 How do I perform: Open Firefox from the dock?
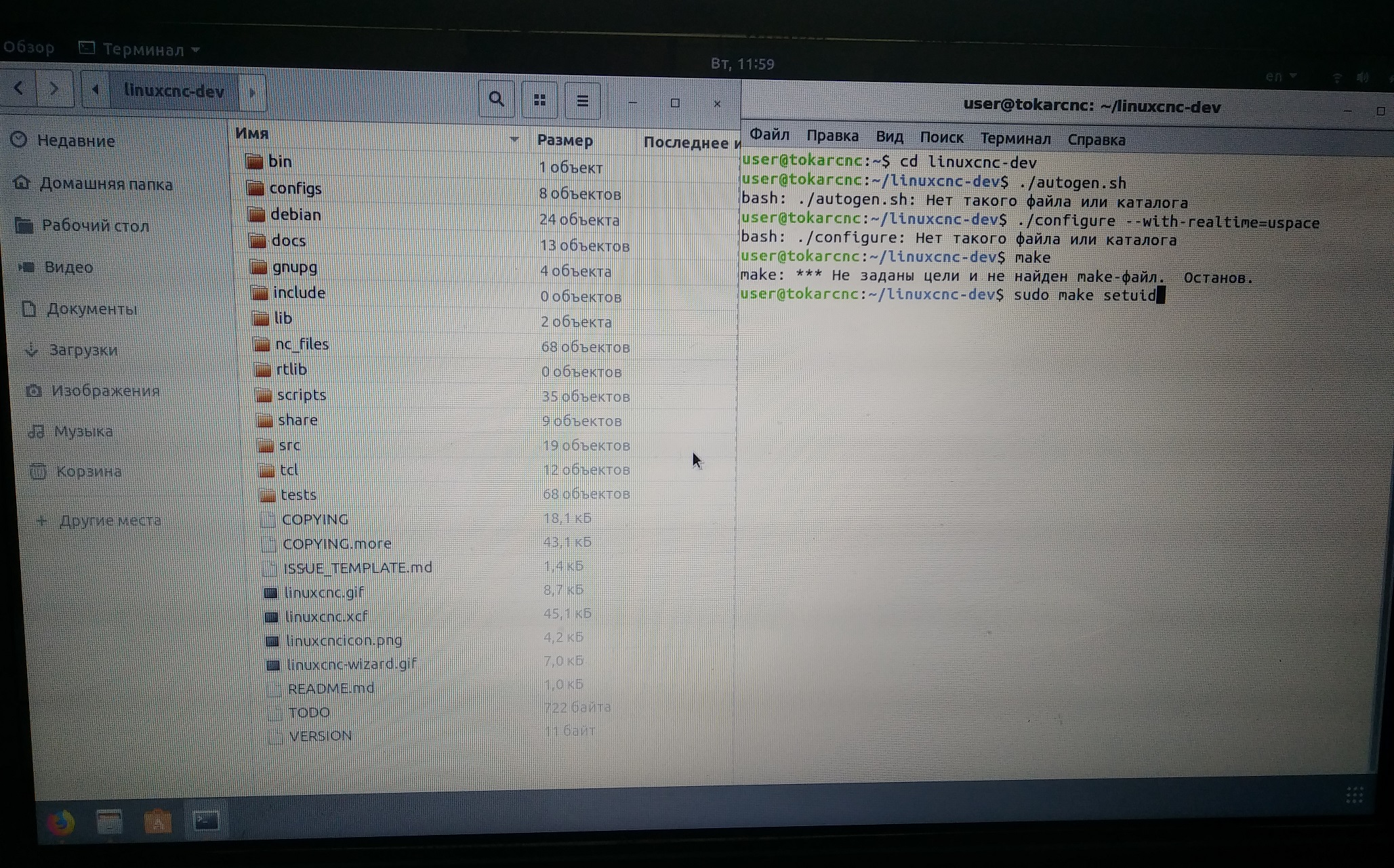click(62, 822)
